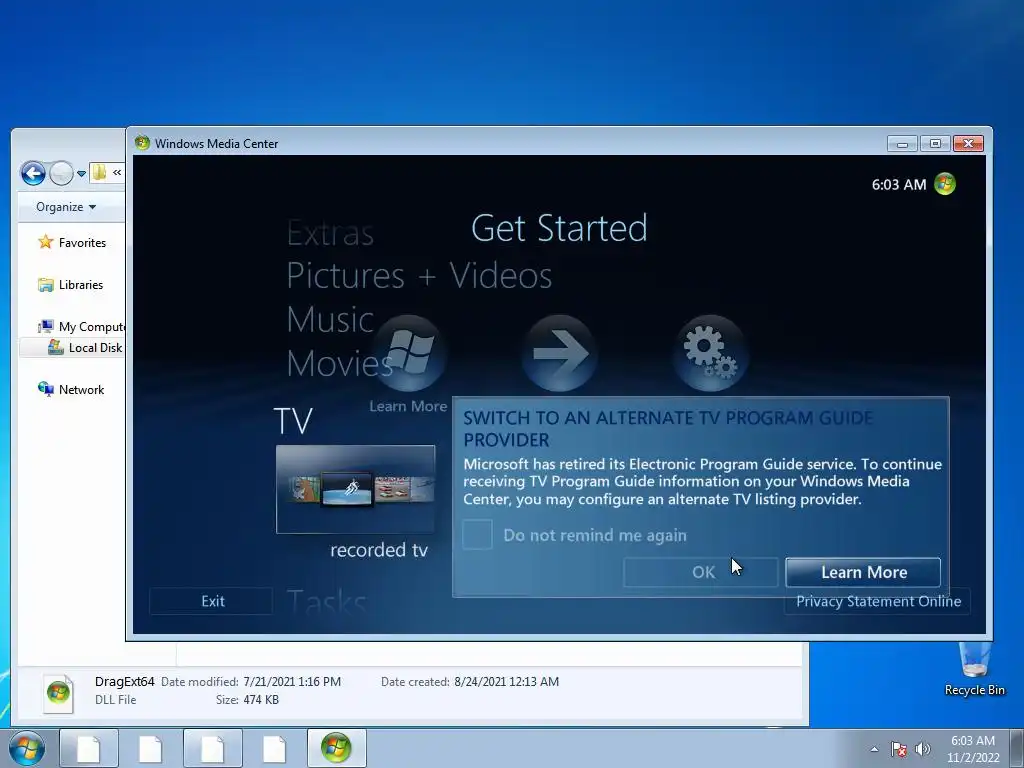The image size is (1024, 768).
Task: Click the second blank document taskbar button
Action: tap(150, 748)
